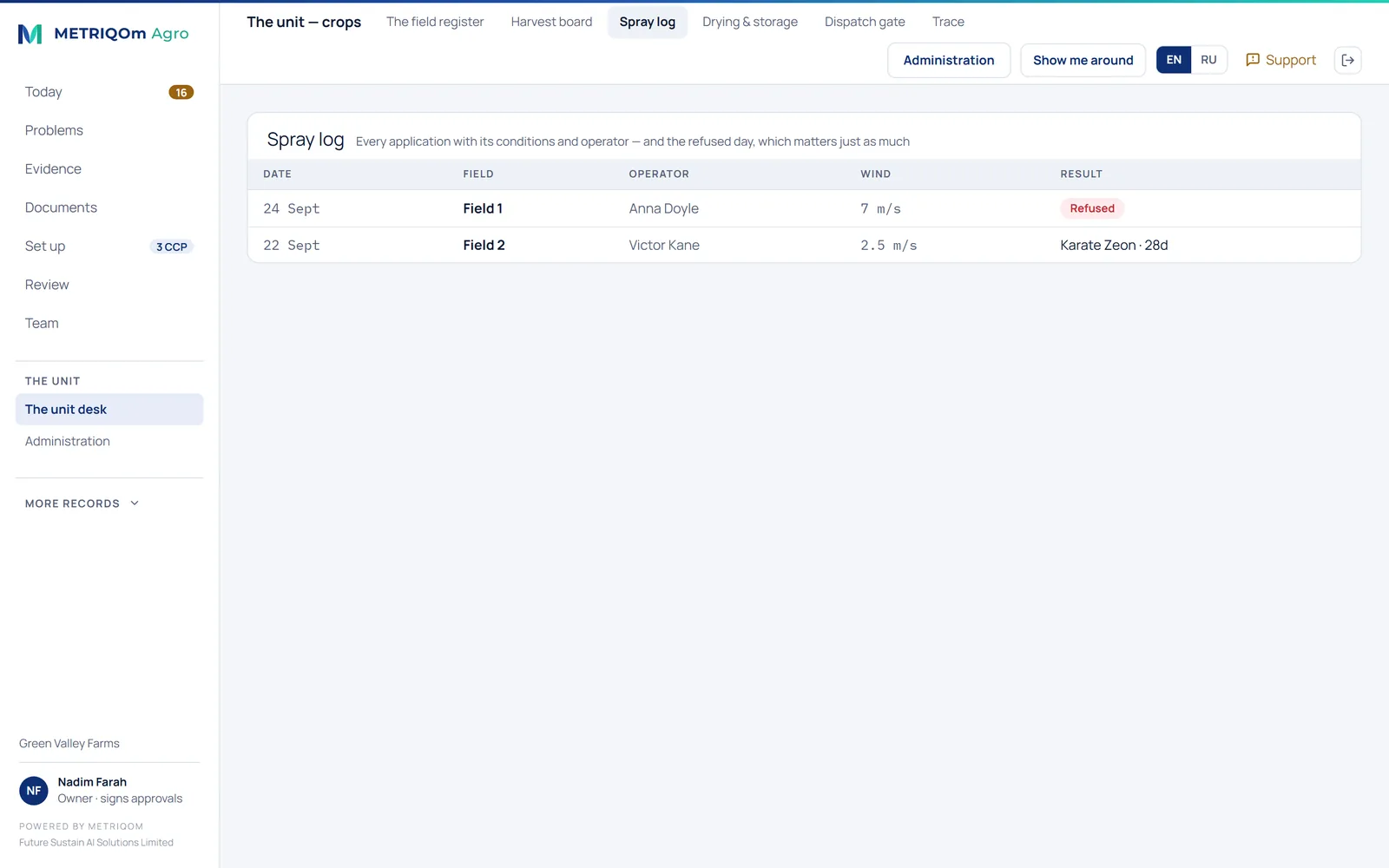Image resolution: width=1389 pixels, height=868 pixels.
Task: Click Nadim Farah user name
Action: (92, 782)
